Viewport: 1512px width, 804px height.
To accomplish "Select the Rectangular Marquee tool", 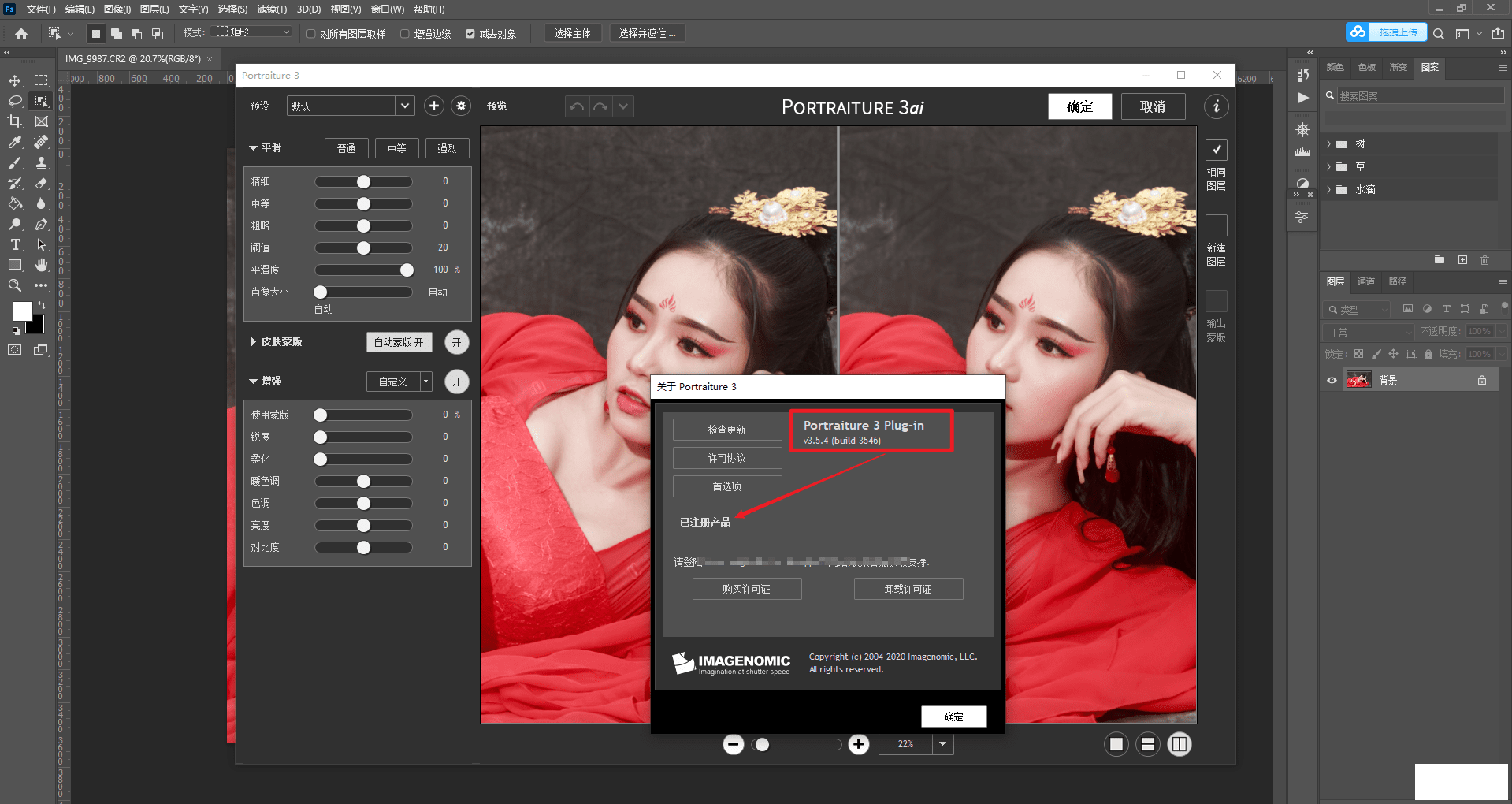I will [41, 80].
